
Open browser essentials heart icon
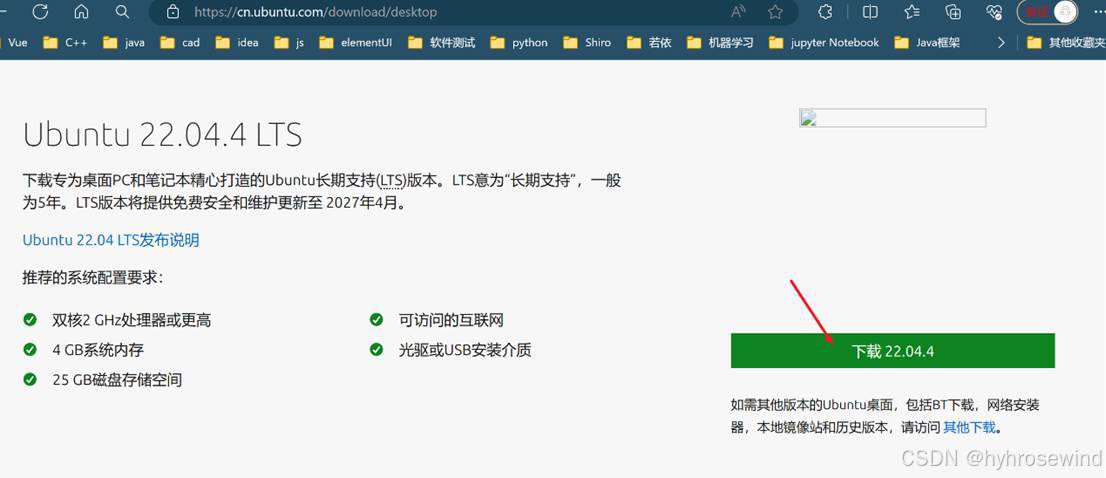994,11
